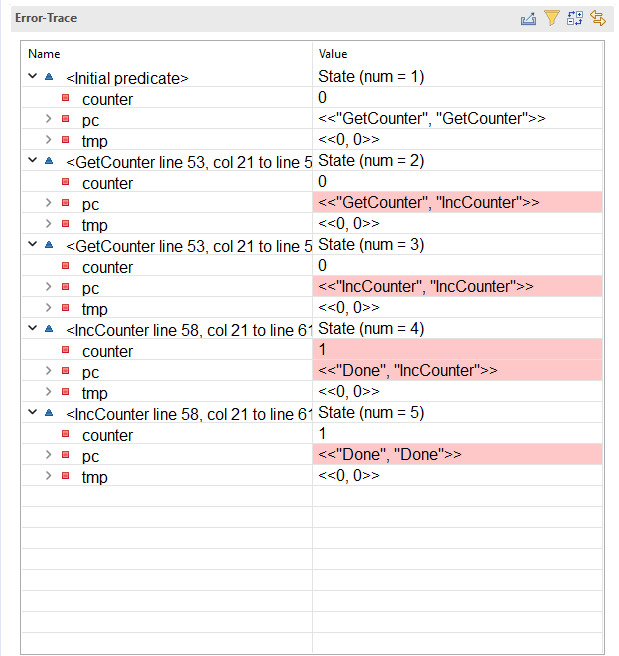
Task: Click the red square icon of tmp in State 1
Action: click(x=65, y=139)
